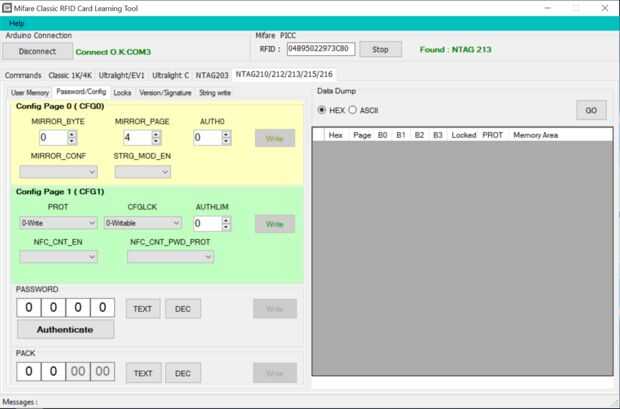Screen dimensions: 620x409
Task: Open the CFGLCK dropdown
Action: (x=143, y=223)
